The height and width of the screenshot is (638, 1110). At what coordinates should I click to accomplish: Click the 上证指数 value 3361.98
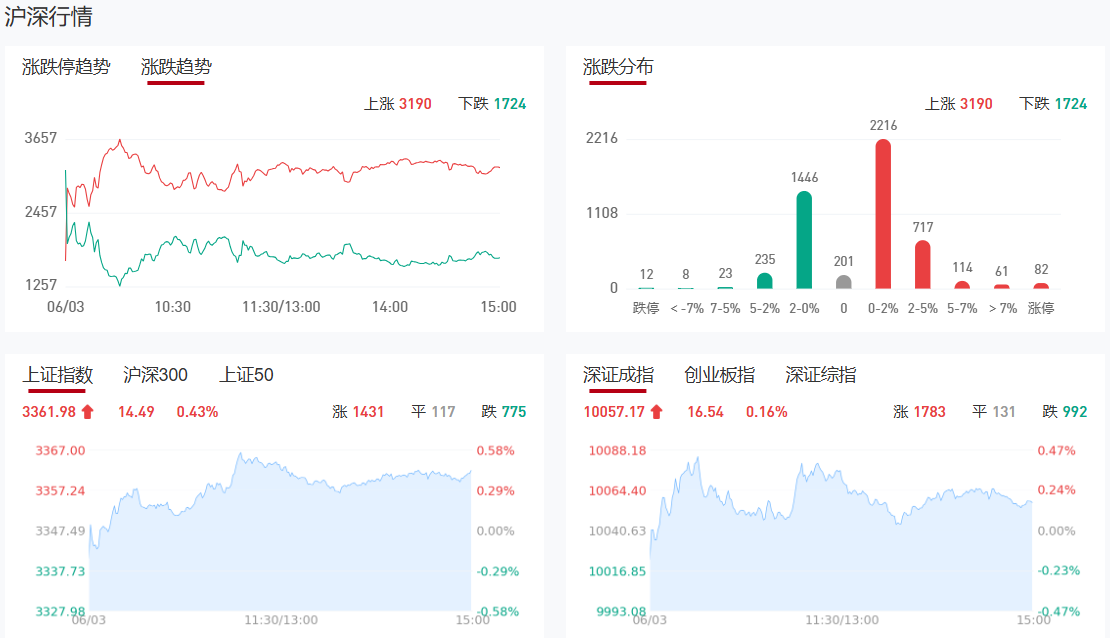(x=49, y=411)
